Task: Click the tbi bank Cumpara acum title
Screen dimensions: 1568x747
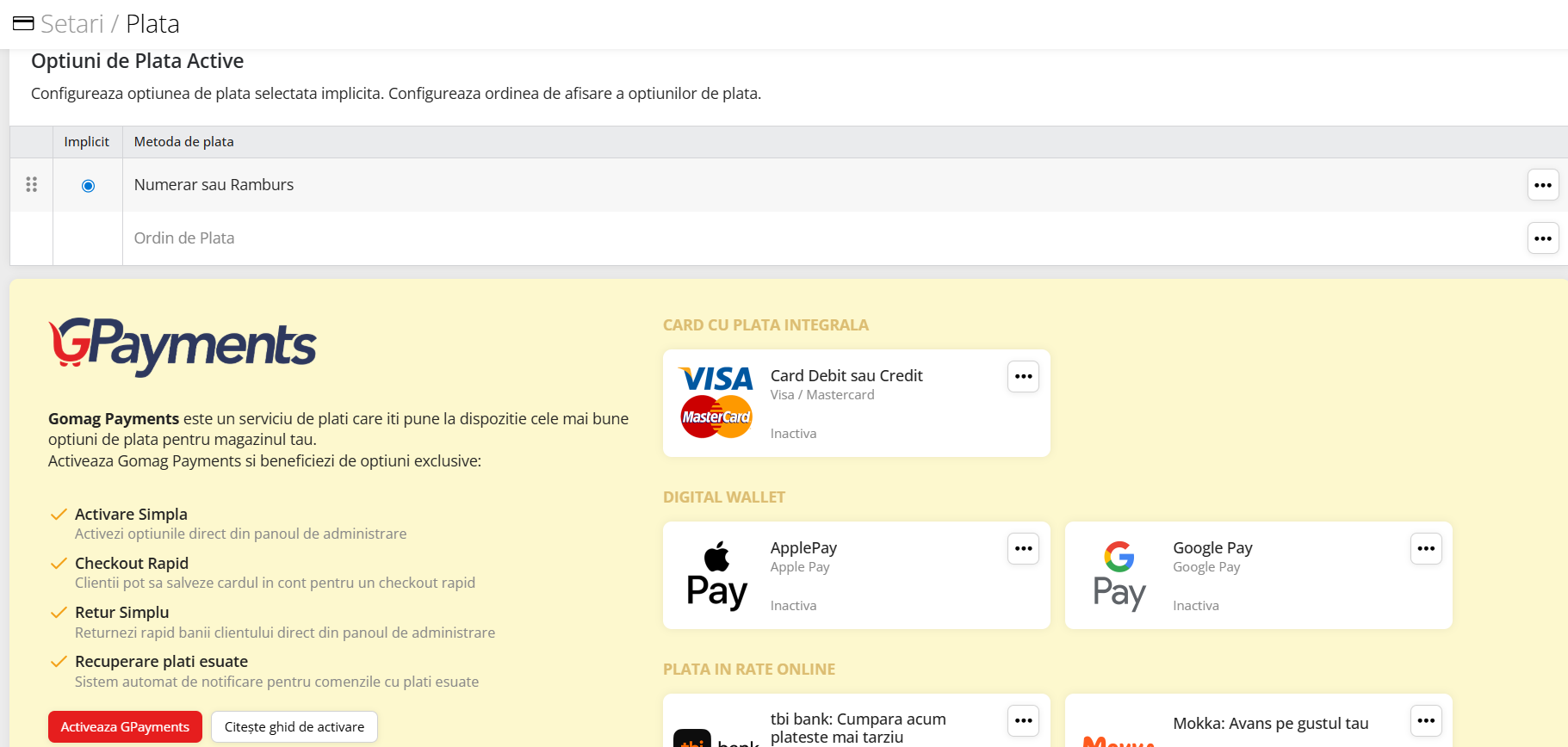Action: tap(858, 728)
